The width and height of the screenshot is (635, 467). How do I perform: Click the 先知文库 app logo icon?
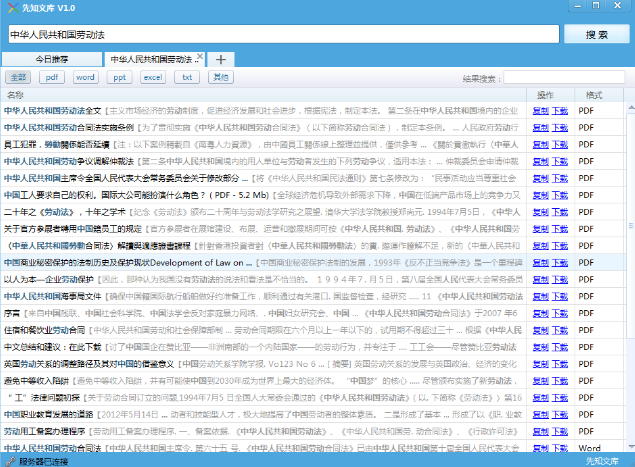pyautogui.click(x=10, y=8)
